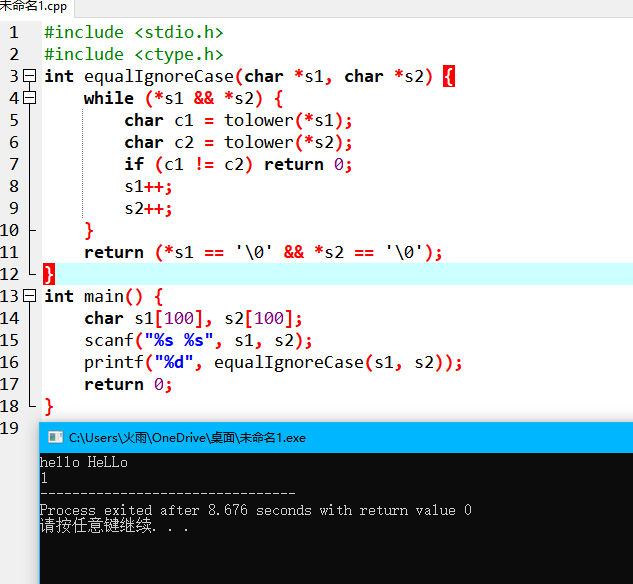Select the 未命名1.cpp editor tab
Screen dimensions: 633x584
click(x=36, y=7)
